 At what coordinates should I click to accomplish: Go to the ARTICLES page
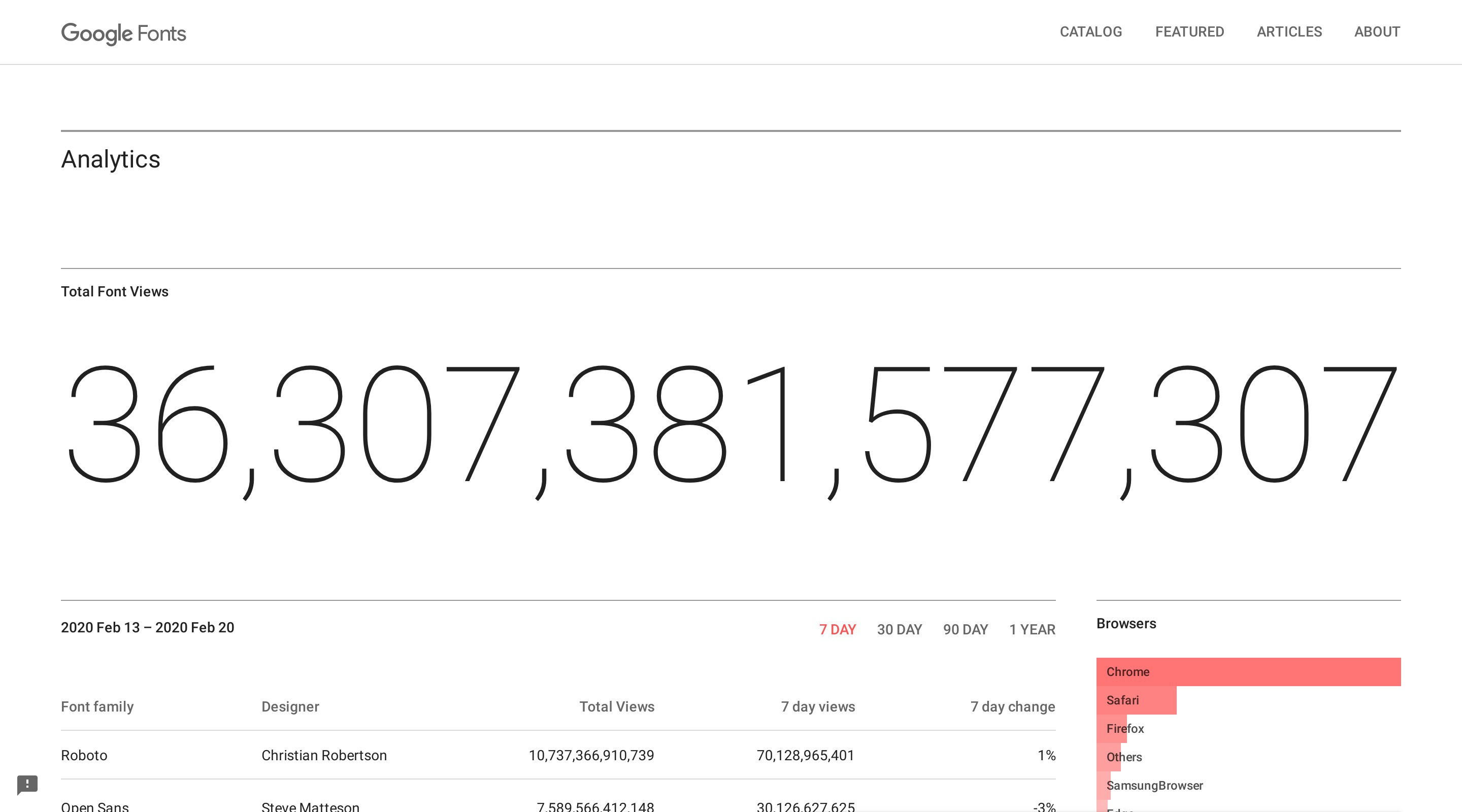coord(1289,32)
